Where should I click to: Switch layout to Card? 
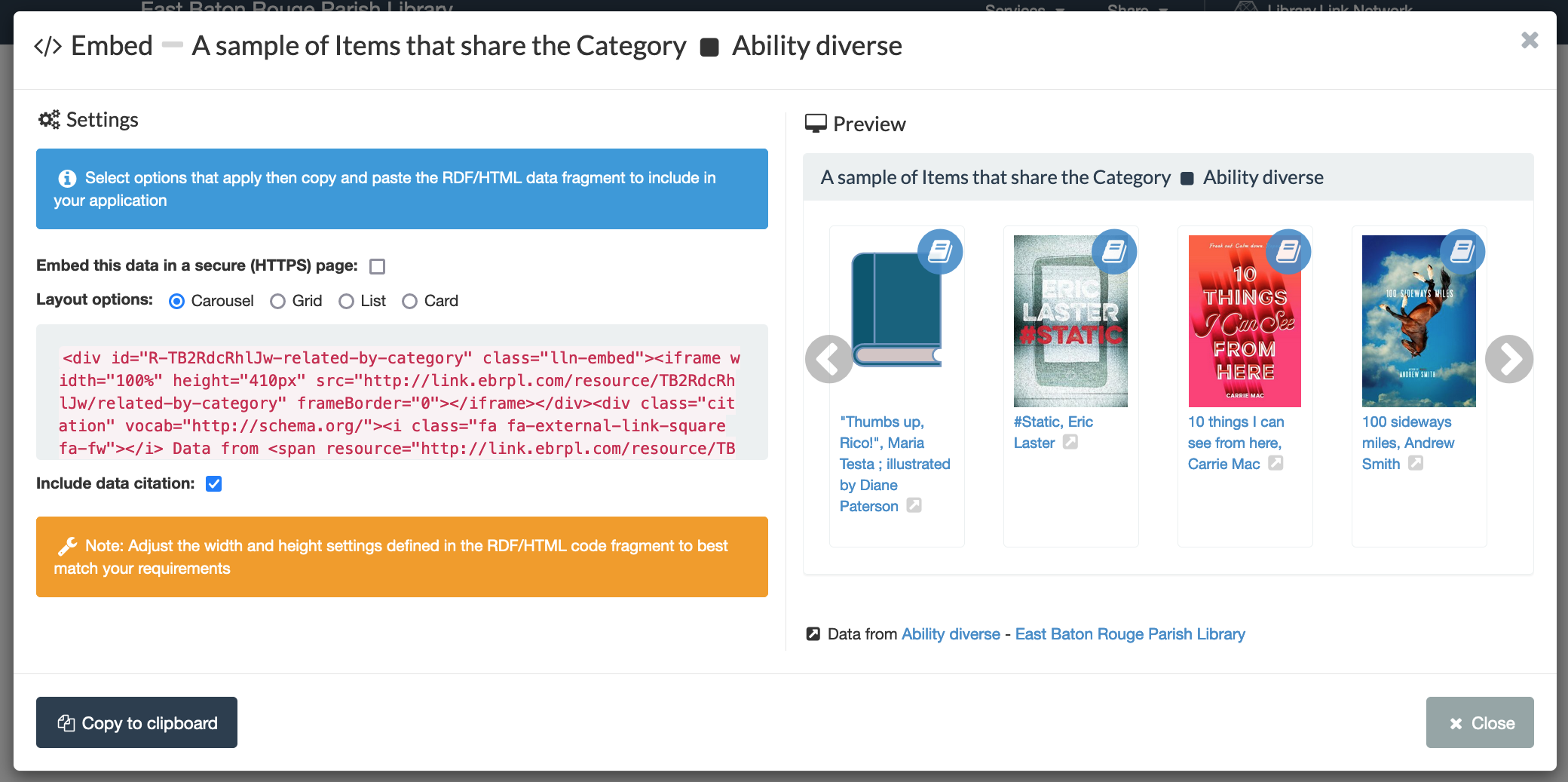coord(409,301)
